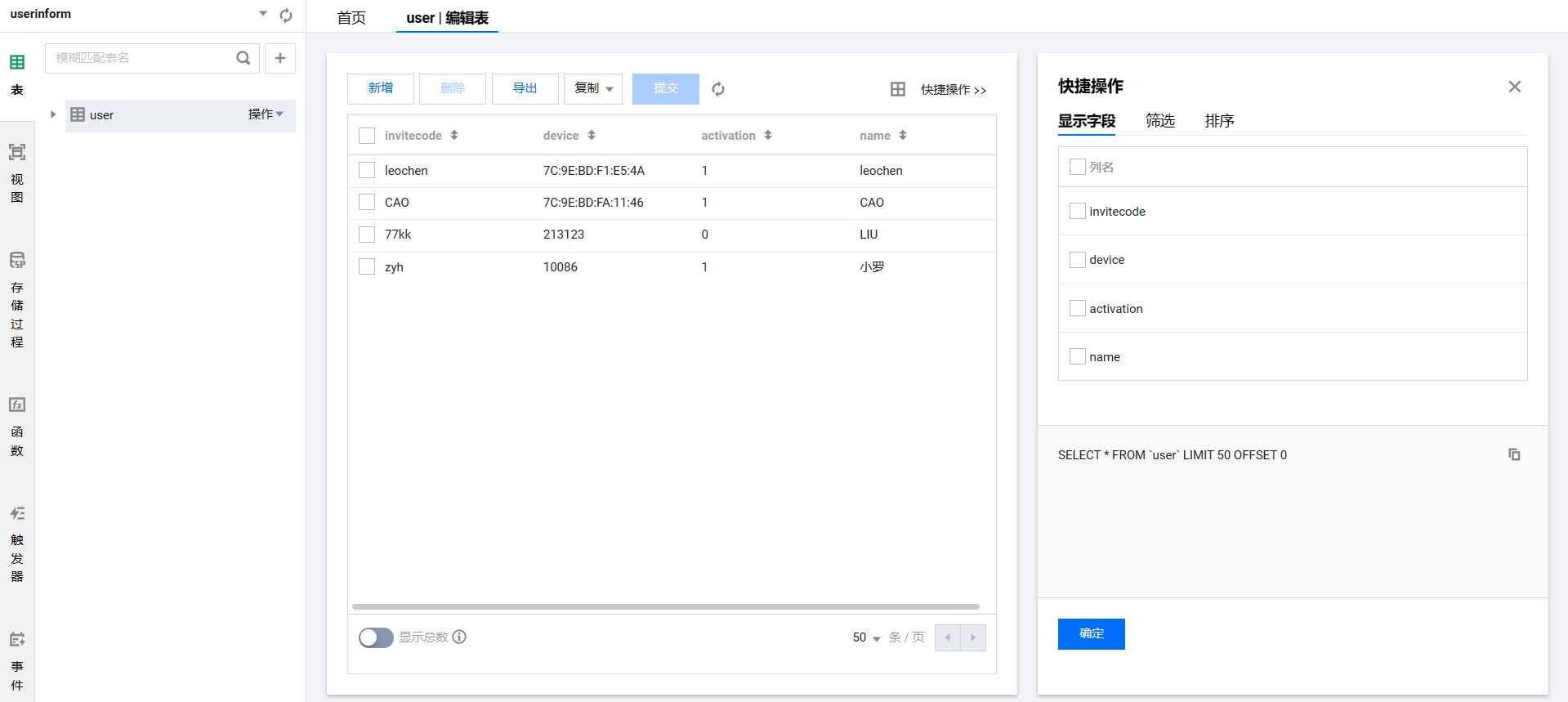Toggle the 显示总数 switch
The width and height of the screenshot is (1568, 702).
(376, 637)
